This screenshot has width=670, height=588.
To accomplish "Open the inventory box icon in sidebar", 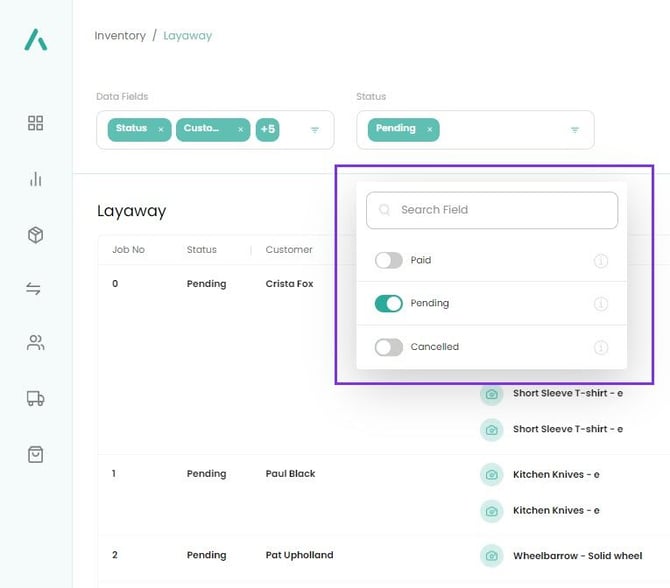I will pos(36,235).
